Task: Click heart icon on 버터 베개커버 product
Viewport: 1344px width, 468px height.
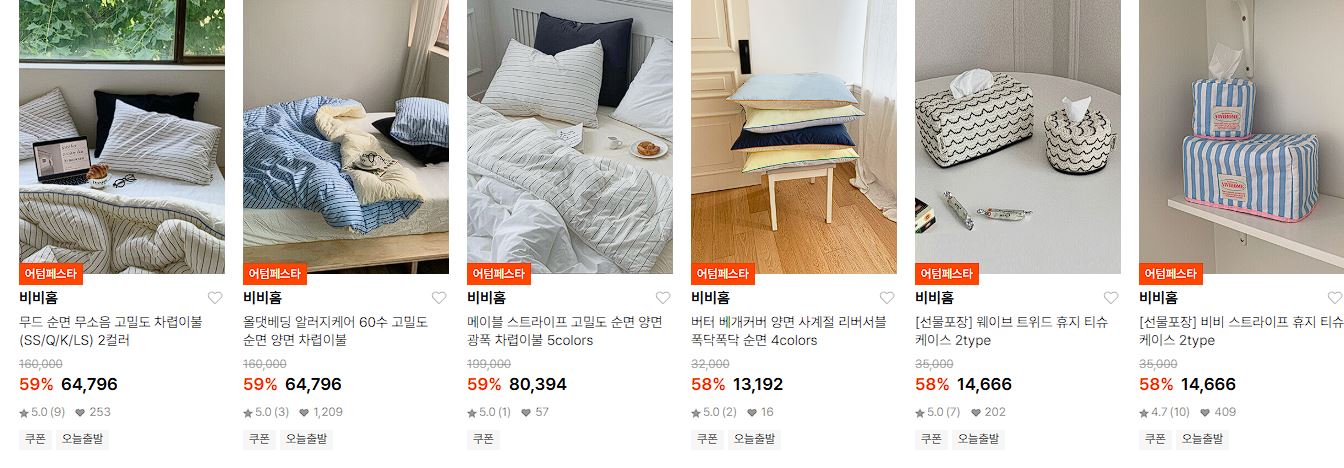Action: pyautogui.click(x=887, y=298)
